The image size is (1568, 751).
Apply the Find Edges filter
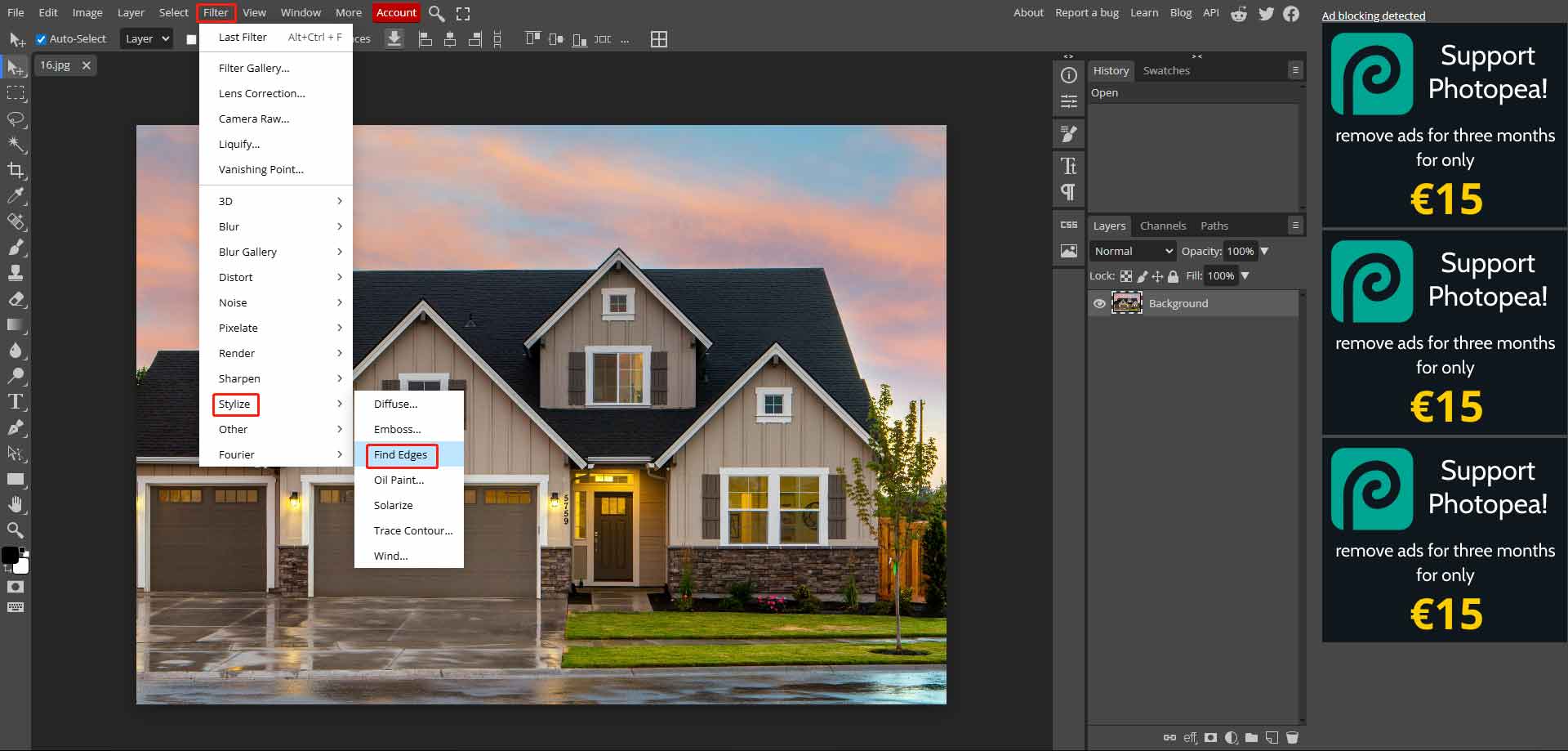point(400,455)
